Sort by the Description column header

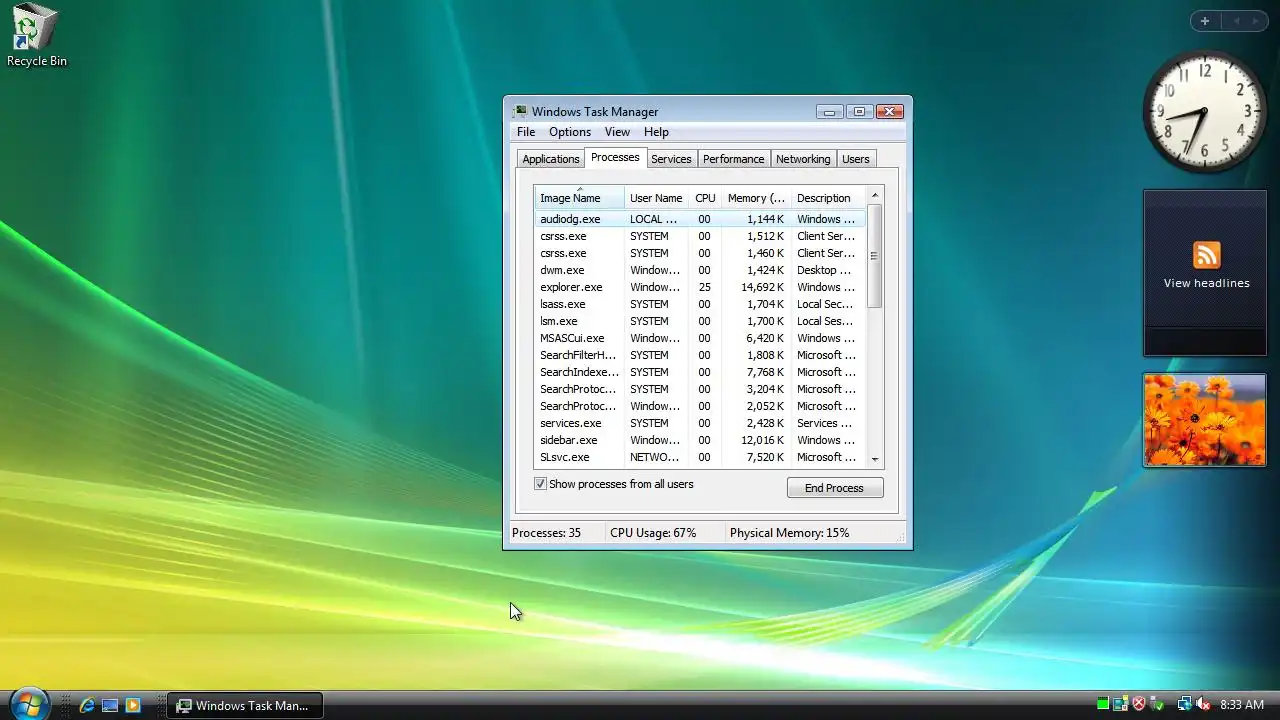(828, 198)
